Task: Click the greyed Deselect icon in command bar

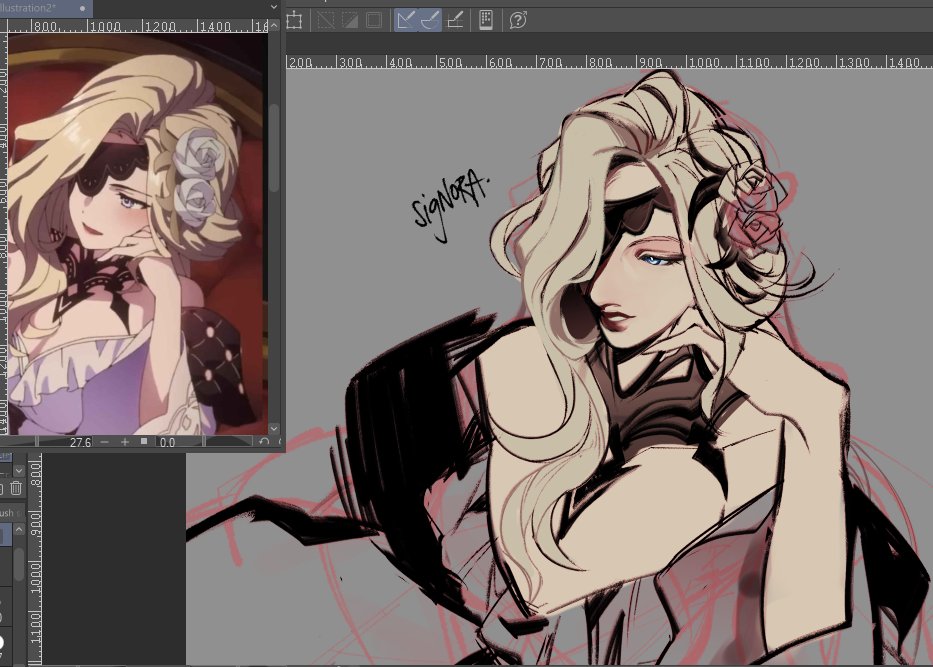Action: click(x=326, y=20)
